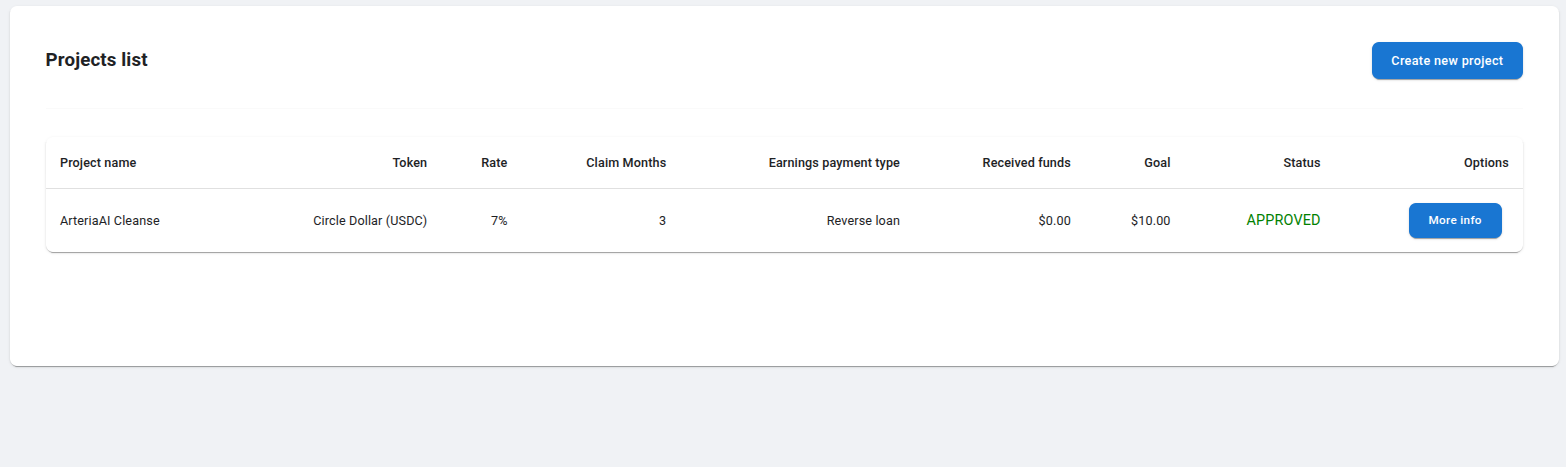The width and height of the screenshot is (1566, 467).
Task: Click the Rate column header
Action: pos(494,163)
